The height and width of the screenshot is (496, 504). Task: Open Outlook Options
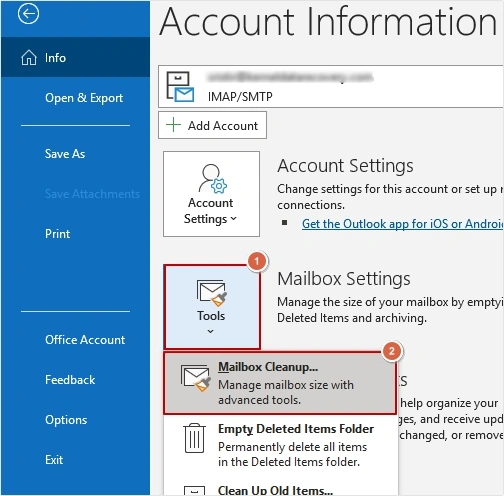click(x=75, y=420)
